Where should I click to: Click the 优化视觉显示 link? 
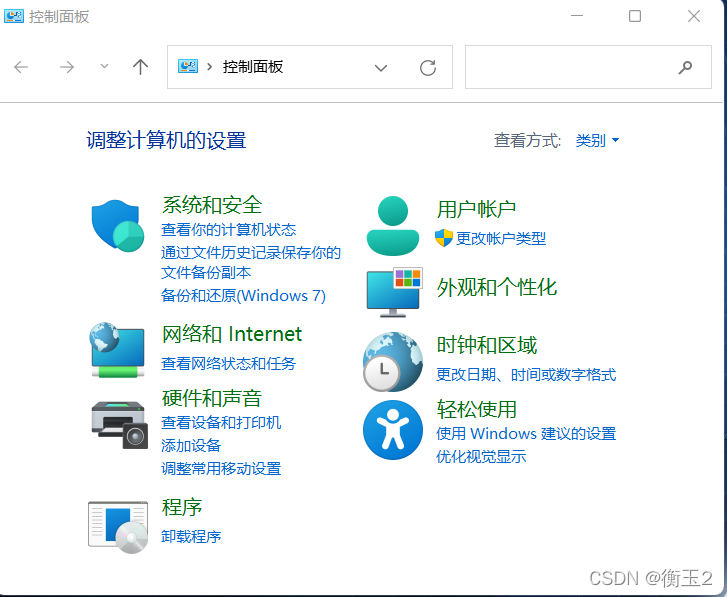(x=481, y=457)
